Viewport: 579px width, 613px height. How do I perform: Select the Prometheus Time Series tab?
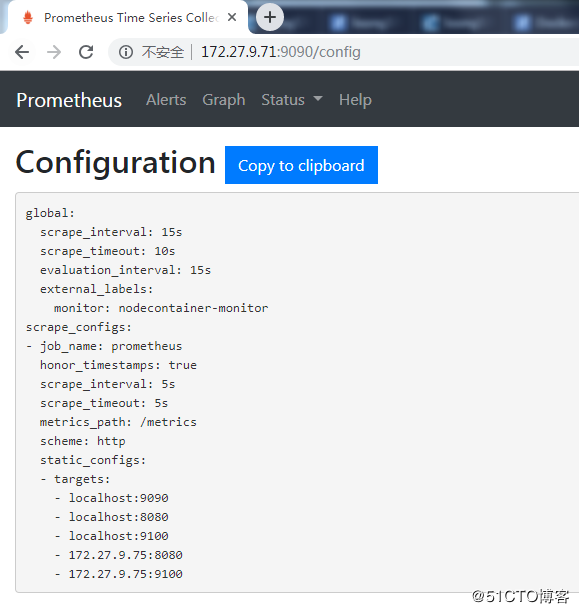pyautogui.click(x=127, y=17)
